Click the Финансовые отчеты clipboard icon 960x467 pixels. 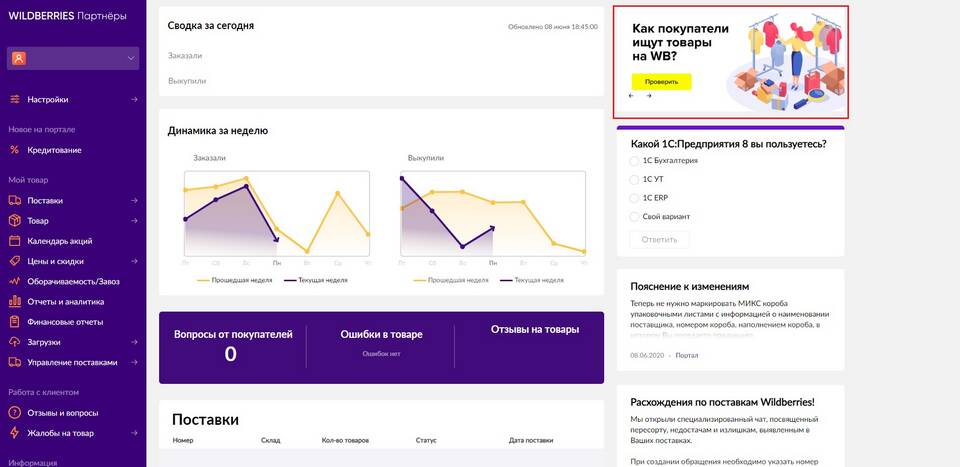[14, 322]
